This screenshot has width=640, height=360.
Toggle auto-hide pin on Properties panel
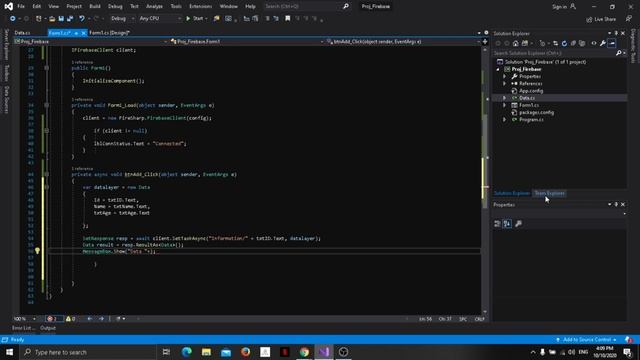tap(616, 204)
